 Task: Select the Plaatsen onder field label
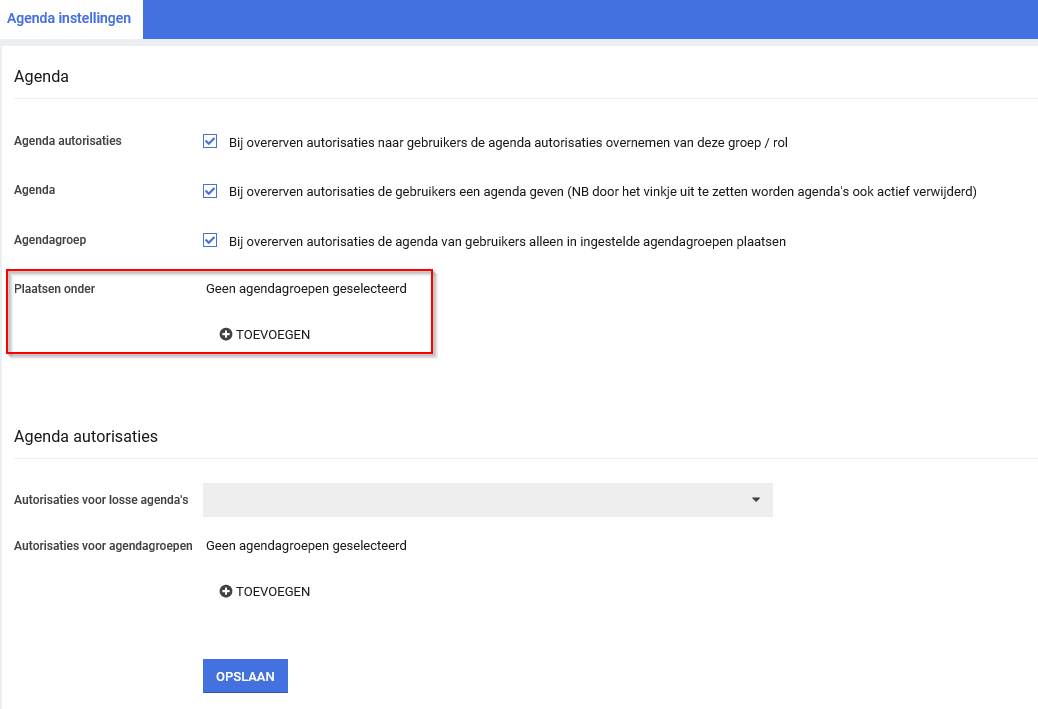(x=55, y=290)
